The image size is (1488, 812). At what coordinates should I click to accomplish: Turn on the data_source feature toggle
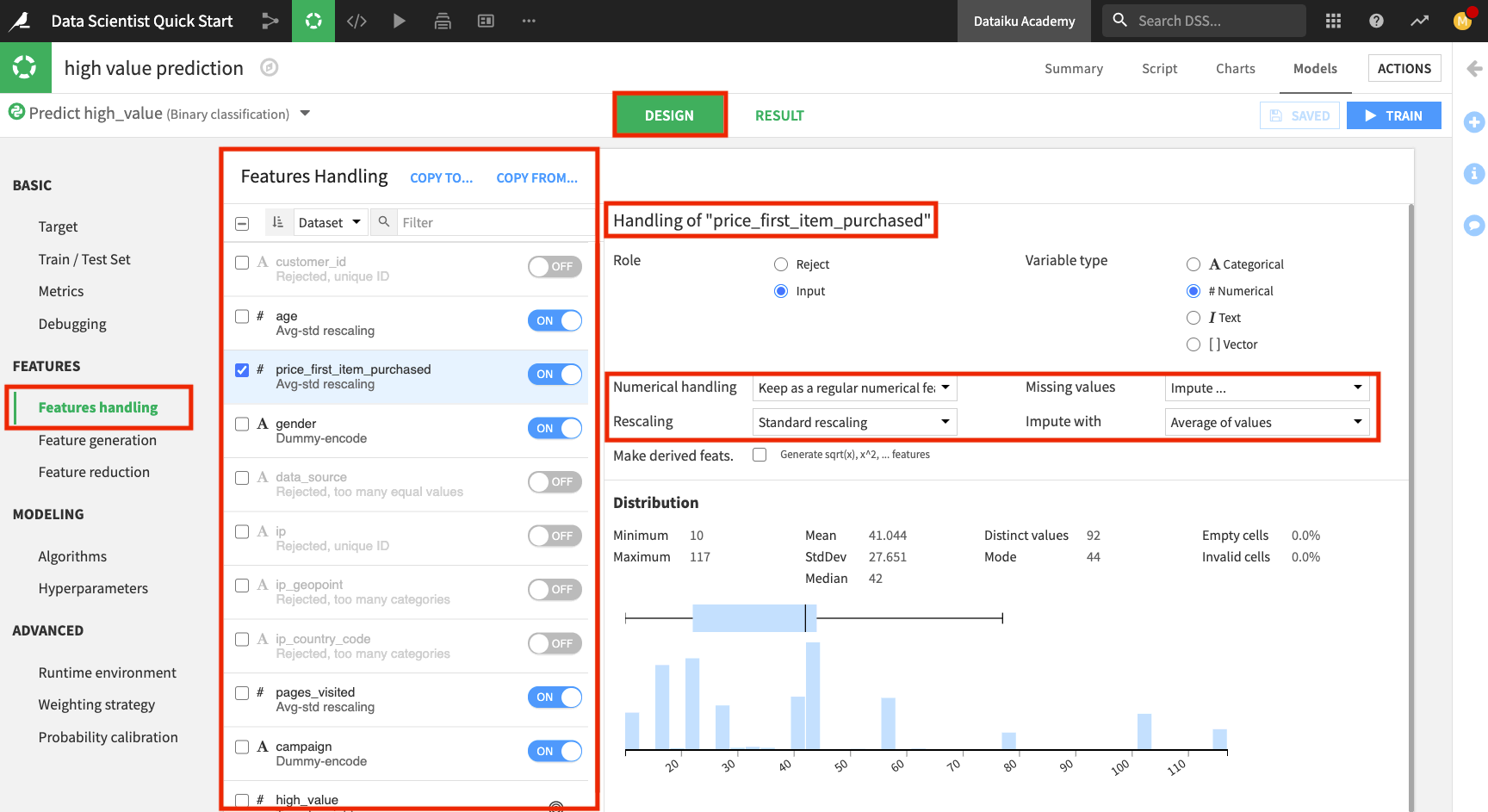555,481
